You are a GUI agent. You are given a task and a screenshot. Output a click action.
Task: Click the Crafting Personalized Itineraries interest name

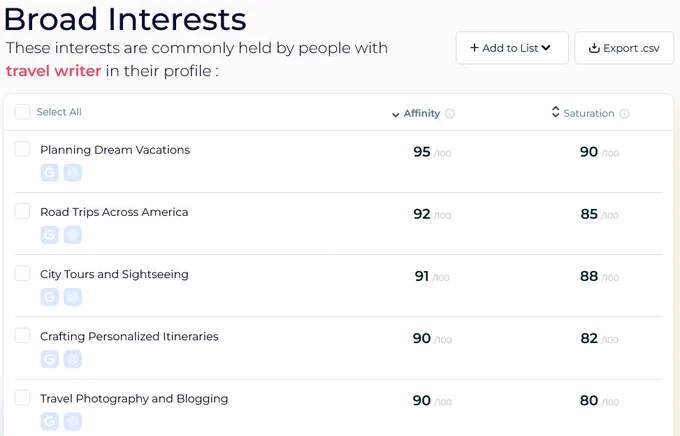point(129,337)
